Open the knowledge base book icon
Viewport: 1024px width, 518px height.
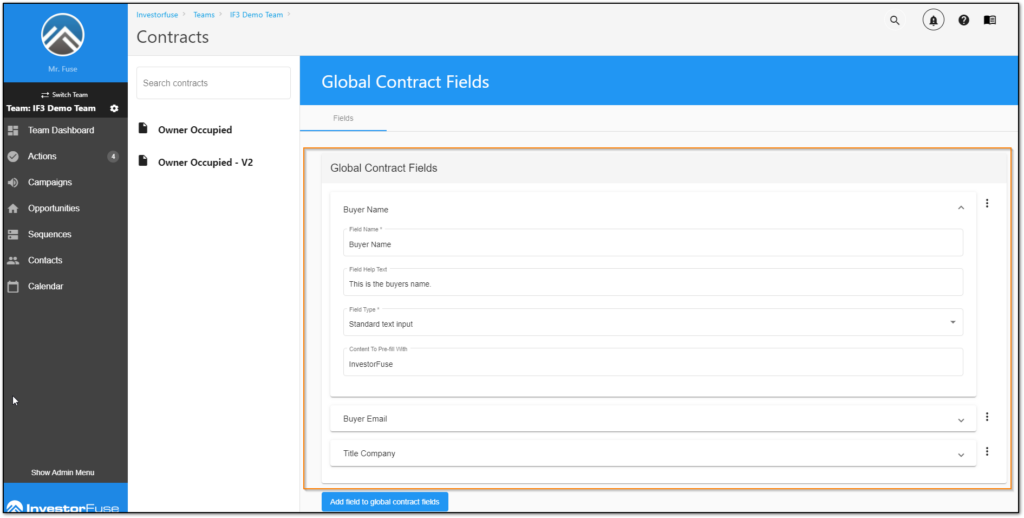990,20
